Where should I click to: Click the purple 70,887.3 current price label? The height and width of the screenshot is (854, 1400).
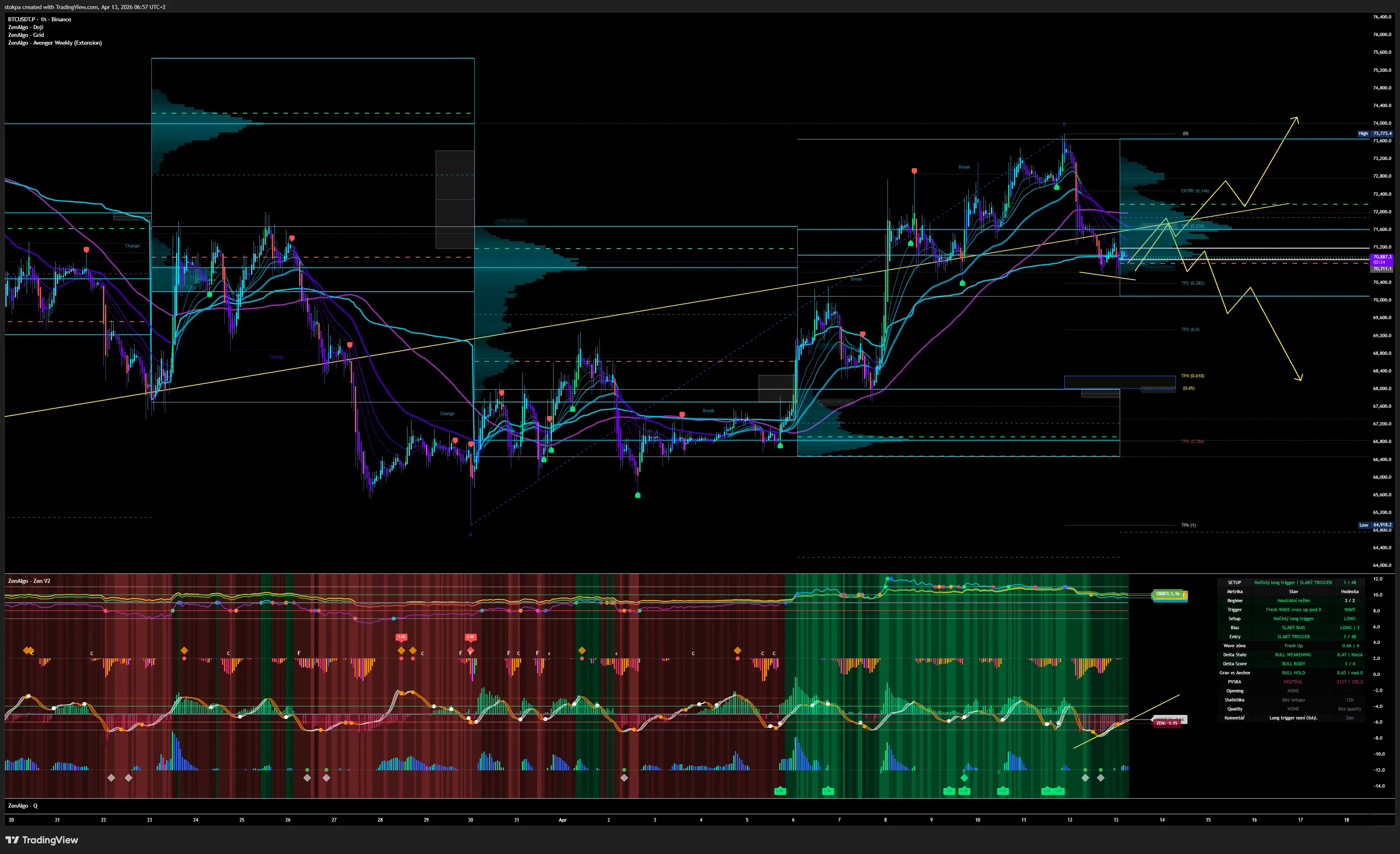click(x=1382, y=257)
